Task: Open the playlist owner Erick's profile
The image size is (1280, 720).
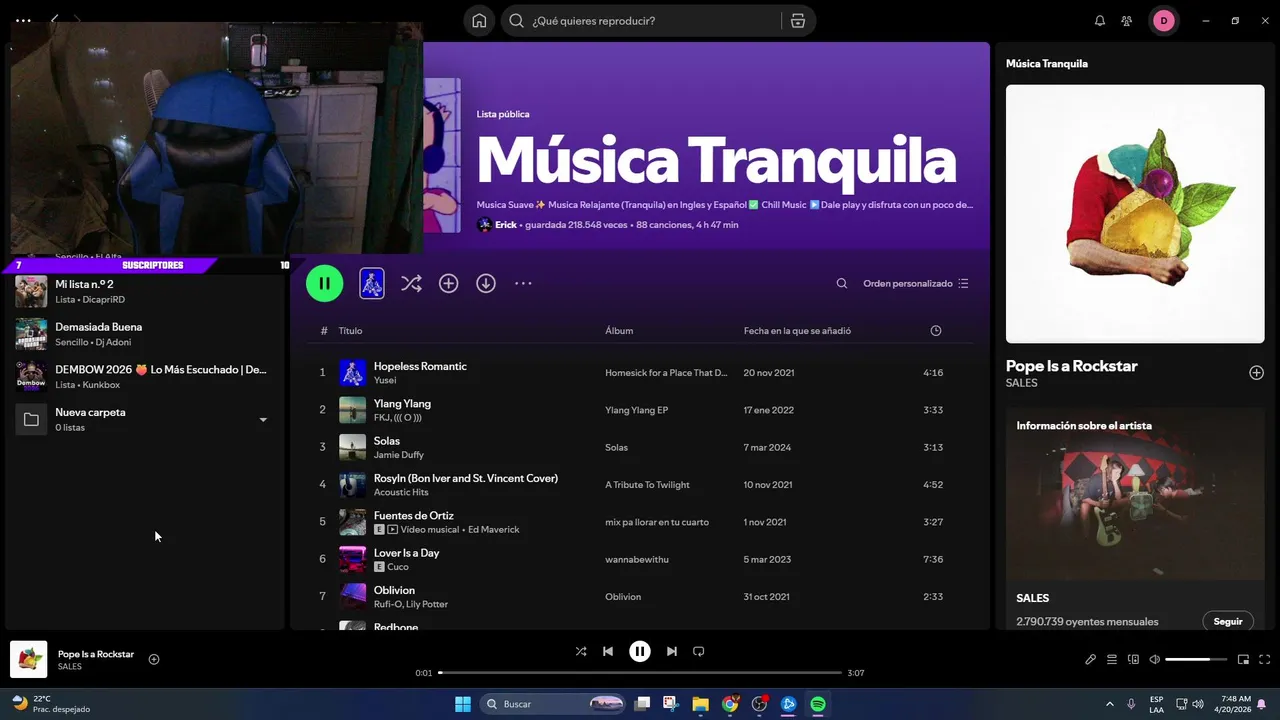Action: (x=506, y=225)
